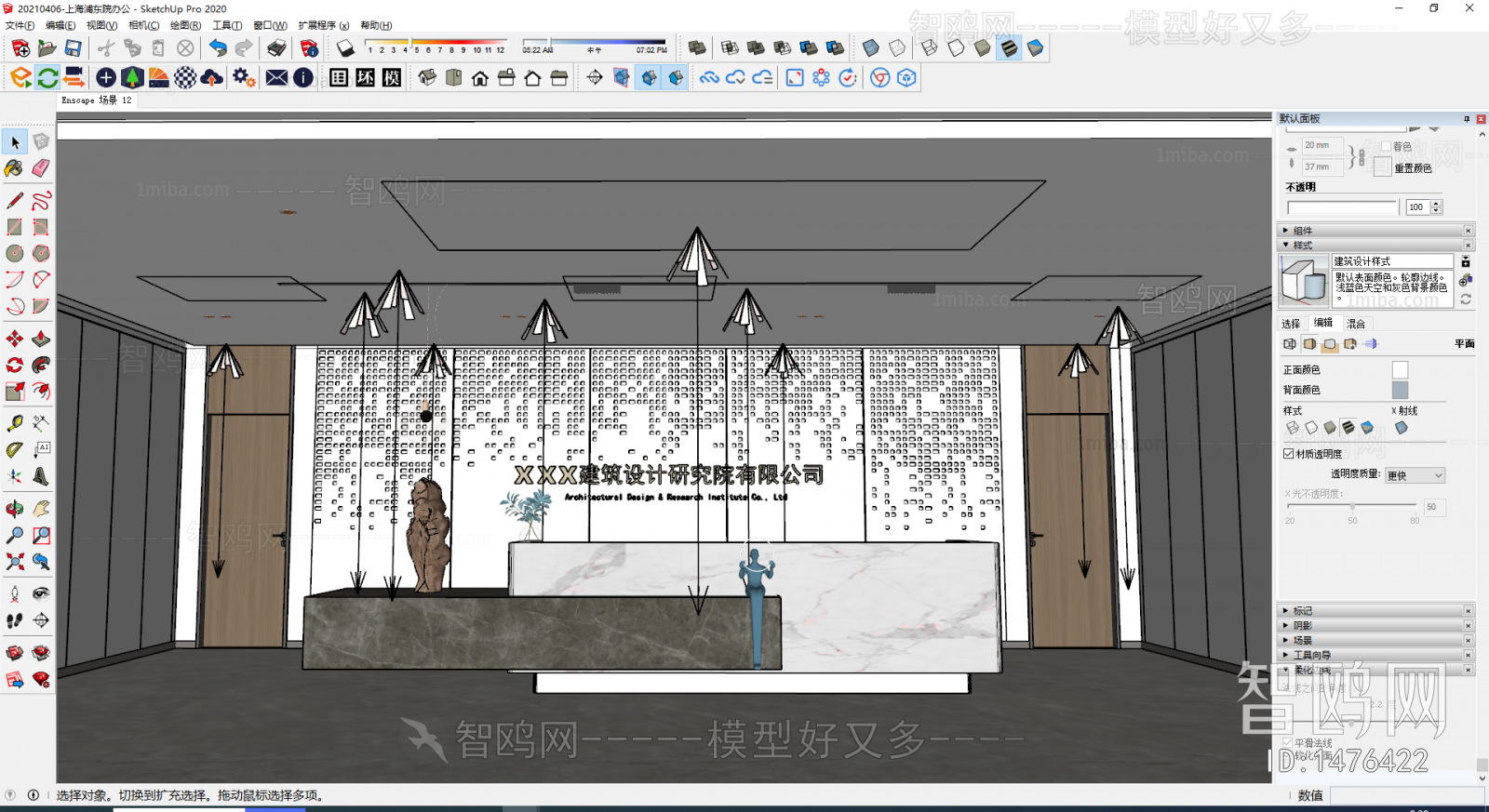Click create new style button
This screenshot has height=812, width=1489.
pos(1466,279)
